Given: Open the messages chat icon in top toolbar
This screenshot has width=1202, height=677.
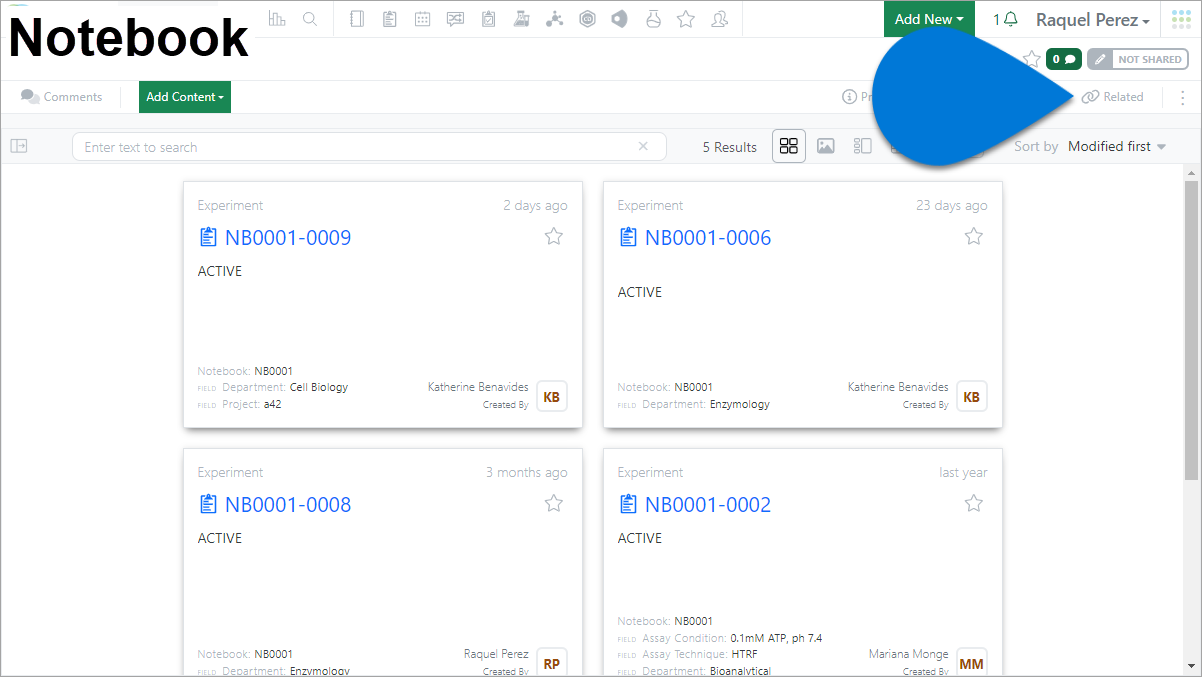Looking at the screenshot, I should (456, 19).
